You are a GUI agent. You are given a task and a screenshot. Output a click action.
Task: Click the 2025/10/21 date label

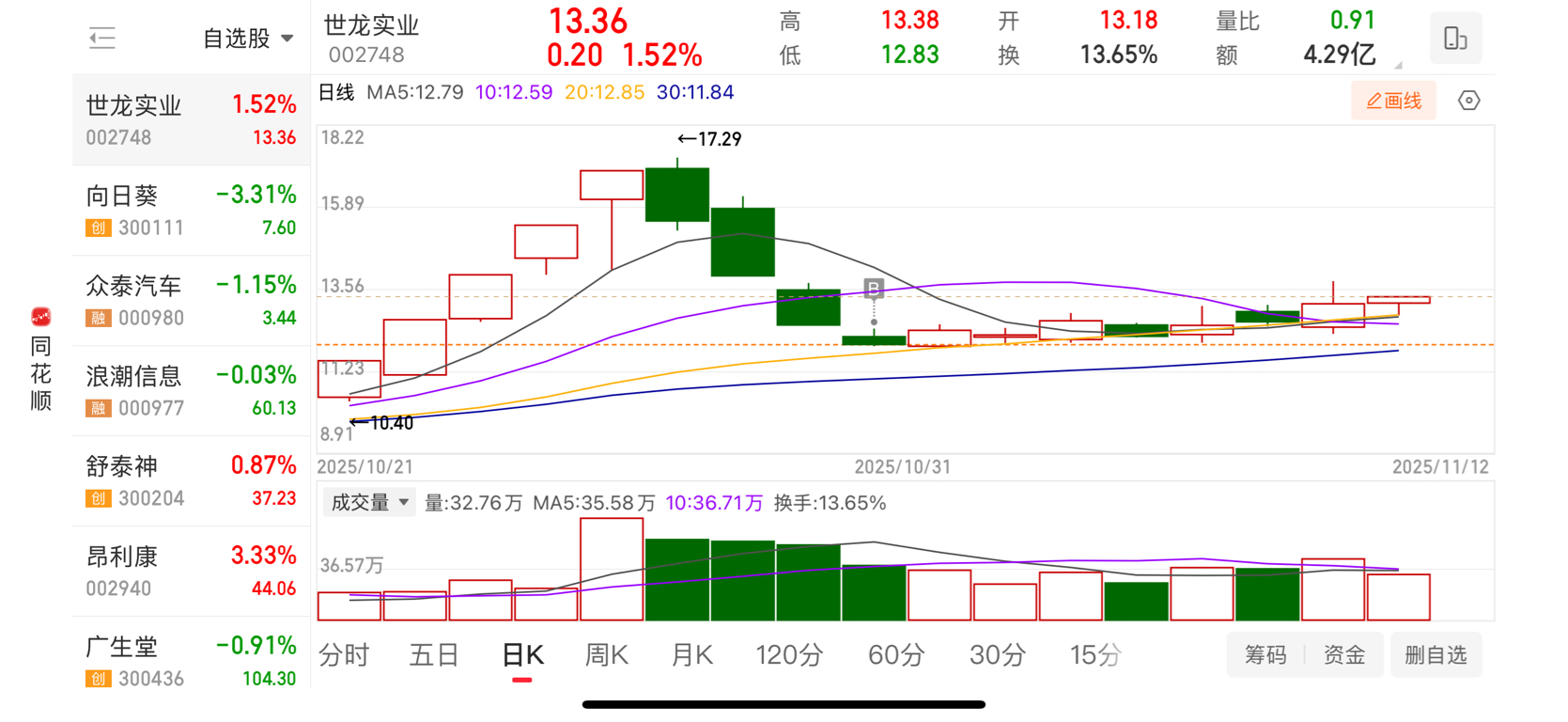[365, 467]
